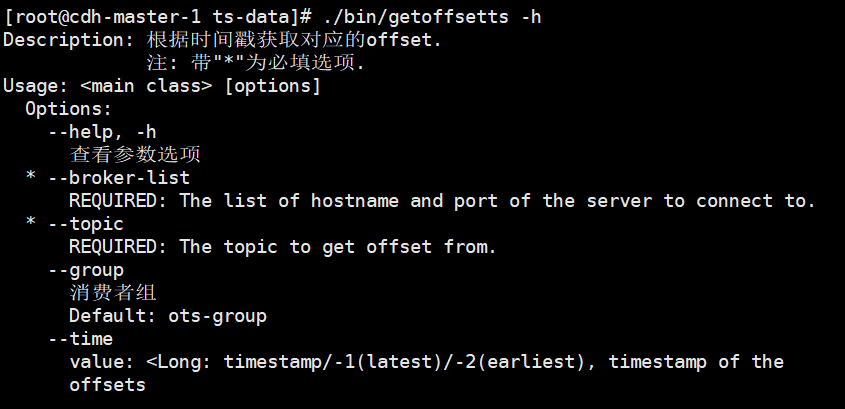Viewport: 845px width, 409px height.
Task: Click the --broker-list option name
Action: [119, 178]
